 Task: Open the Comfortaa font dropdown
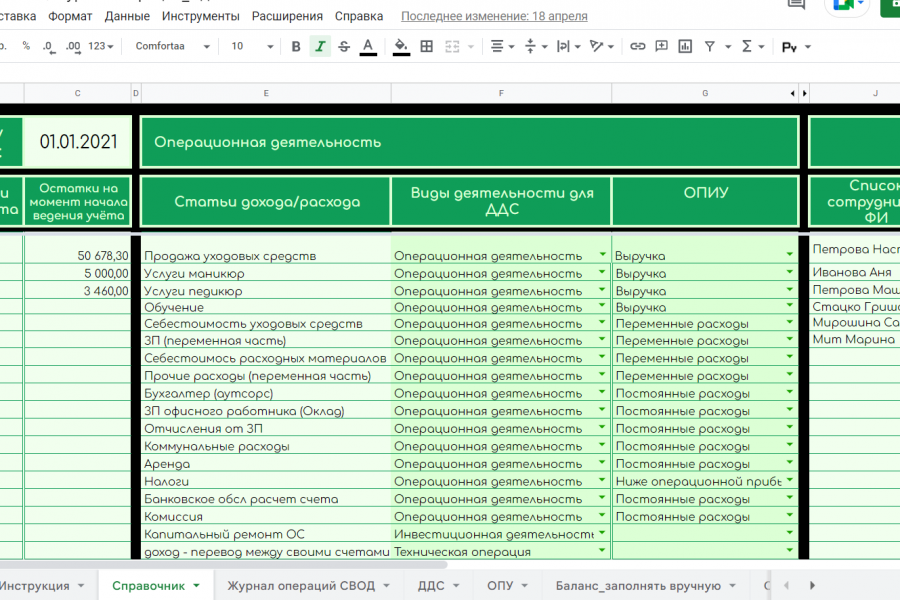(x=173, y=47)
